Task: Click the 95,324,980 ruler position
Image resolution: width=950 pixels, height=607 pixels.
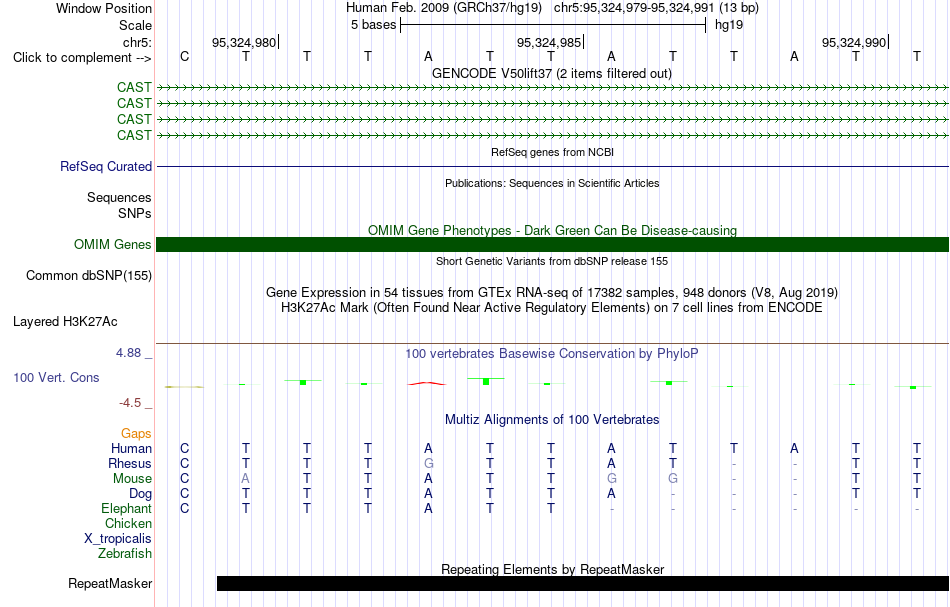Action: pos(244,42)
